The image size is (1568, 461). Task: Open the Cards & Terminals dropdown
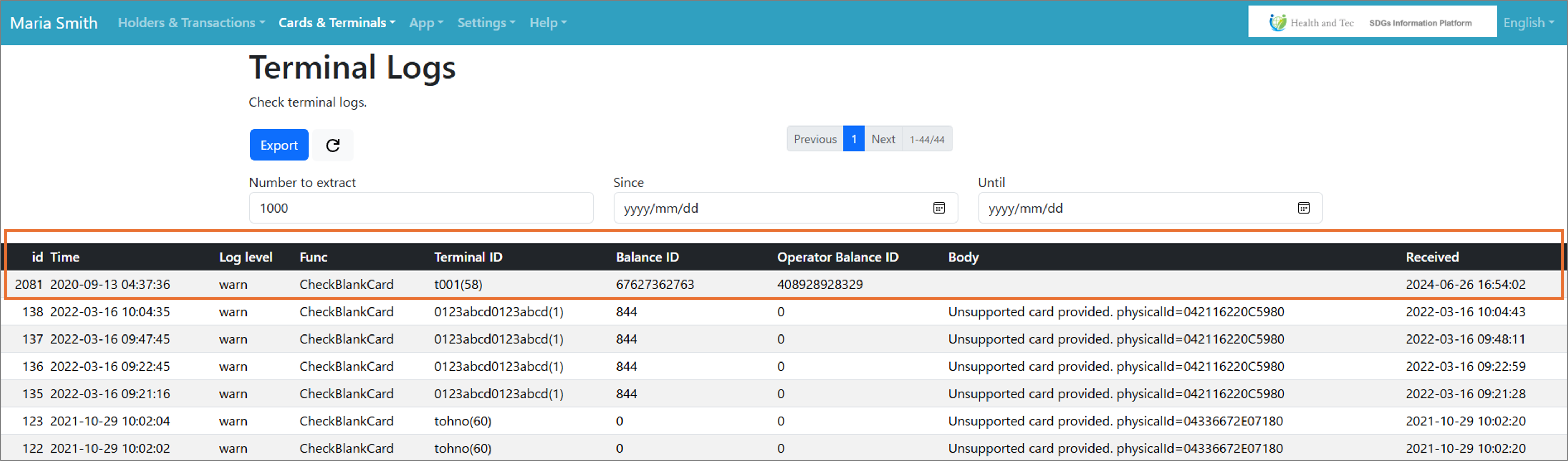(337, 22)
